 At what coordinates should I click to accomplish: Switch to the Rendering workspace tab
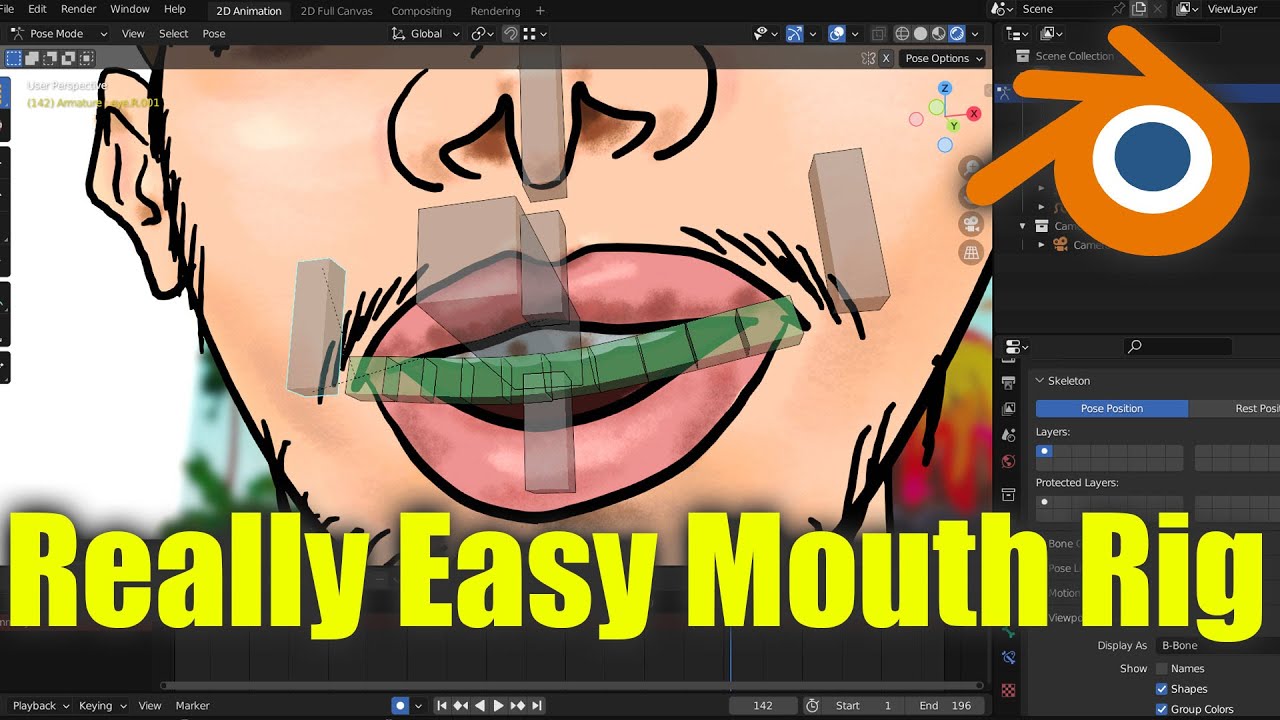(495, 11)
